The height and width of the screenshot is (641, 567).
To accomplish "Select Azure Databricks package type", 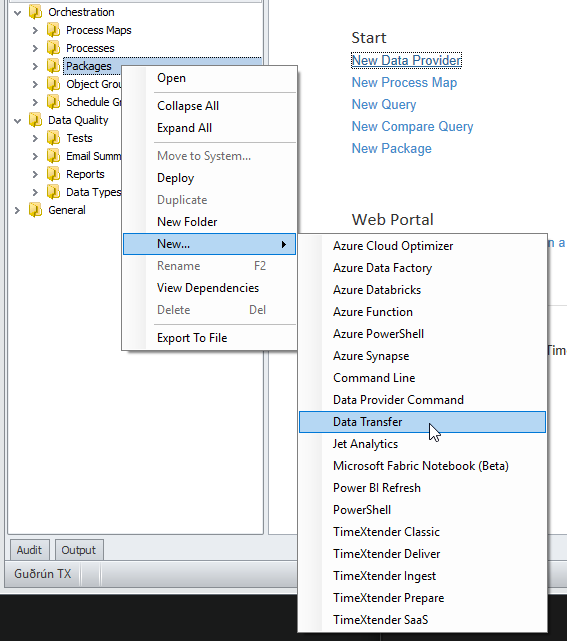I will pyautogui.click(x=423, y=290).
